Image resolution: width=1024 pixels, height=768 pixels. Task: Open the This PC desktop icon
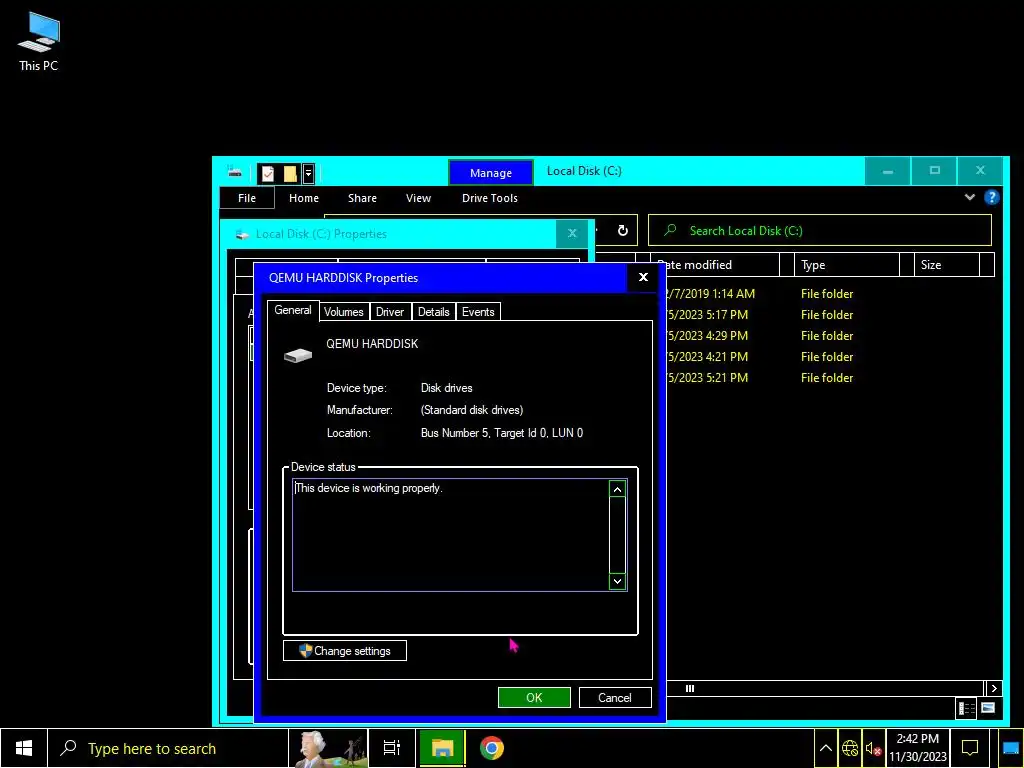(x=39, y=42)
